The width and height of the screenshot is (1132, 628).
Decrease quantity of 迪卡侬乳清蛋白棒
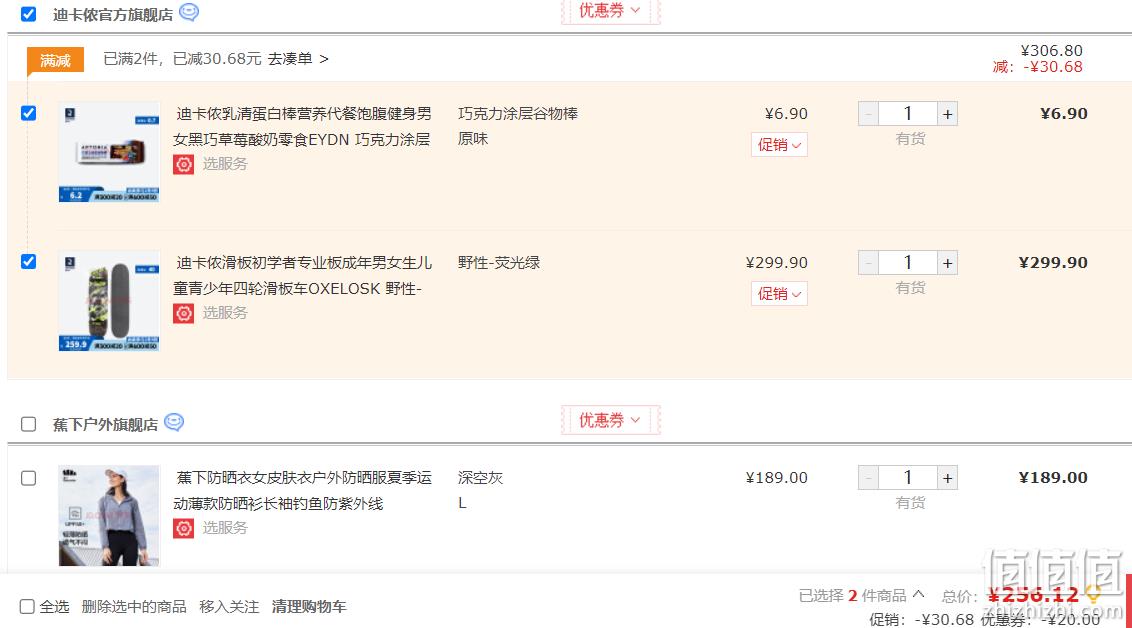pyautogui.click(x=868, y=114)
